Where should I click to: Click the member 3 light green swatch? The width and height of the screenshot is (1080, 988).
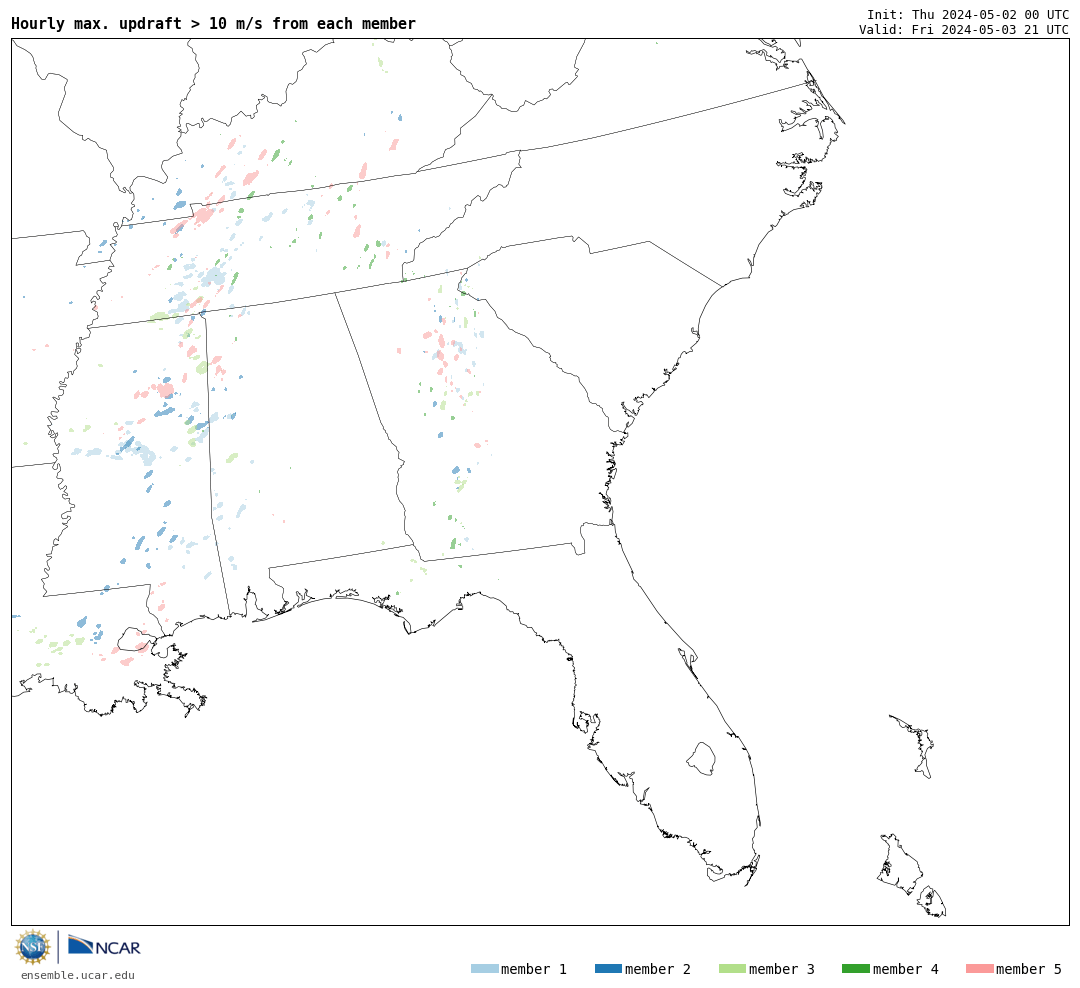[x=732, y=969]
